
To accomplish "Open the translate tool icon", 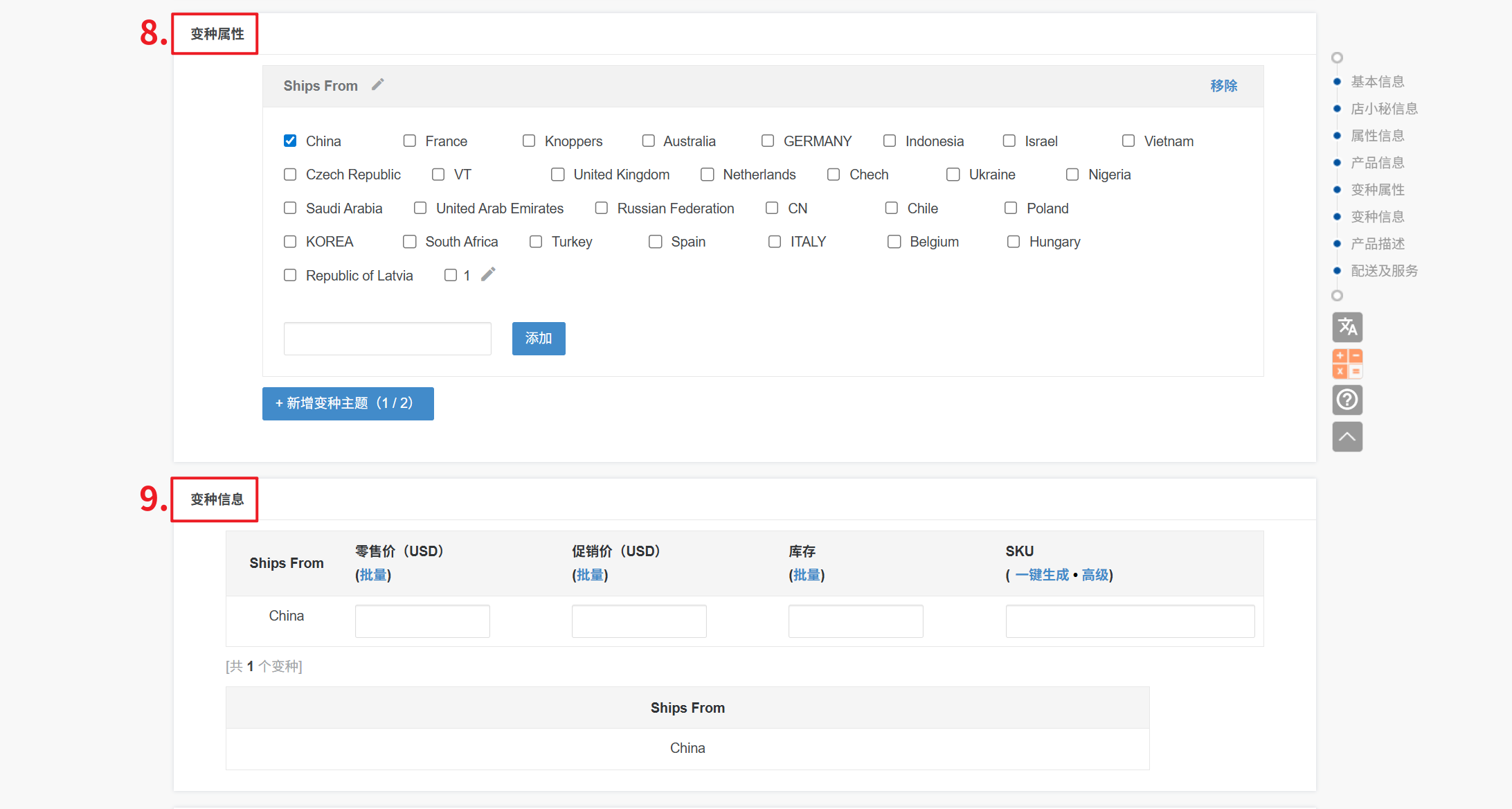I will [x=1347, y=327].
